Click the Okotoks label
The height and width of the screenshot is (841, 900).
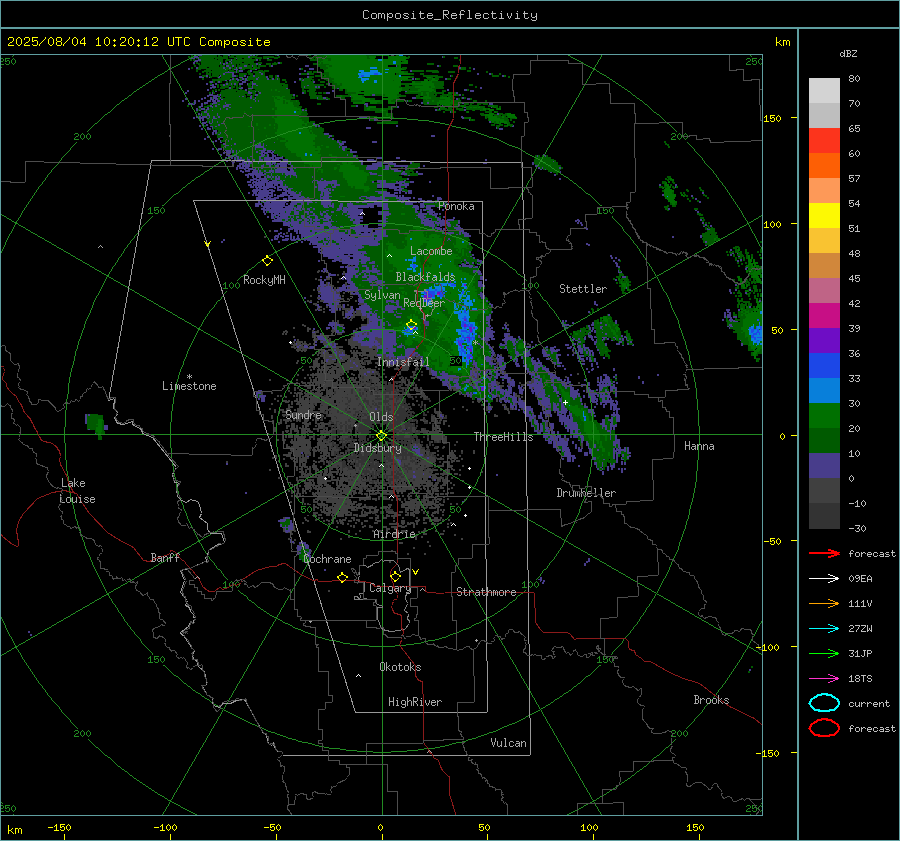(x=400, y=667)
